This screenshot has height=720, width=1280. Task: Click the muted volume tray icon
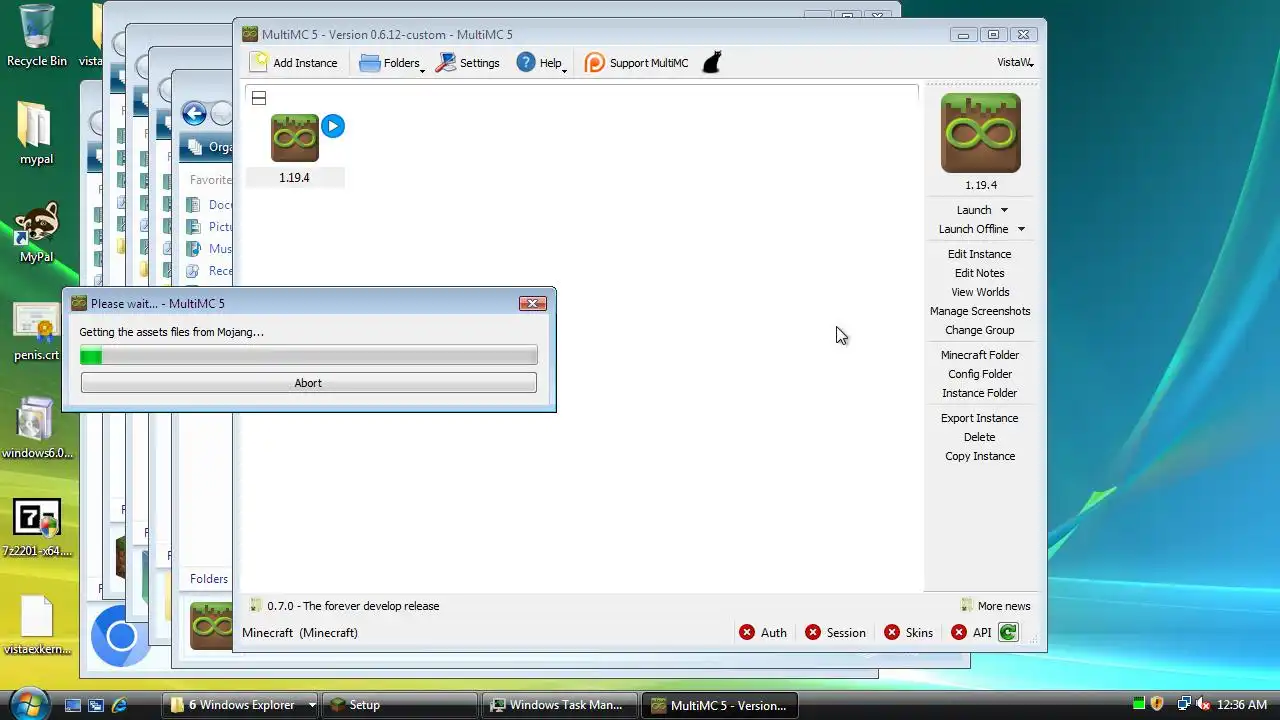pos(1202,705)
